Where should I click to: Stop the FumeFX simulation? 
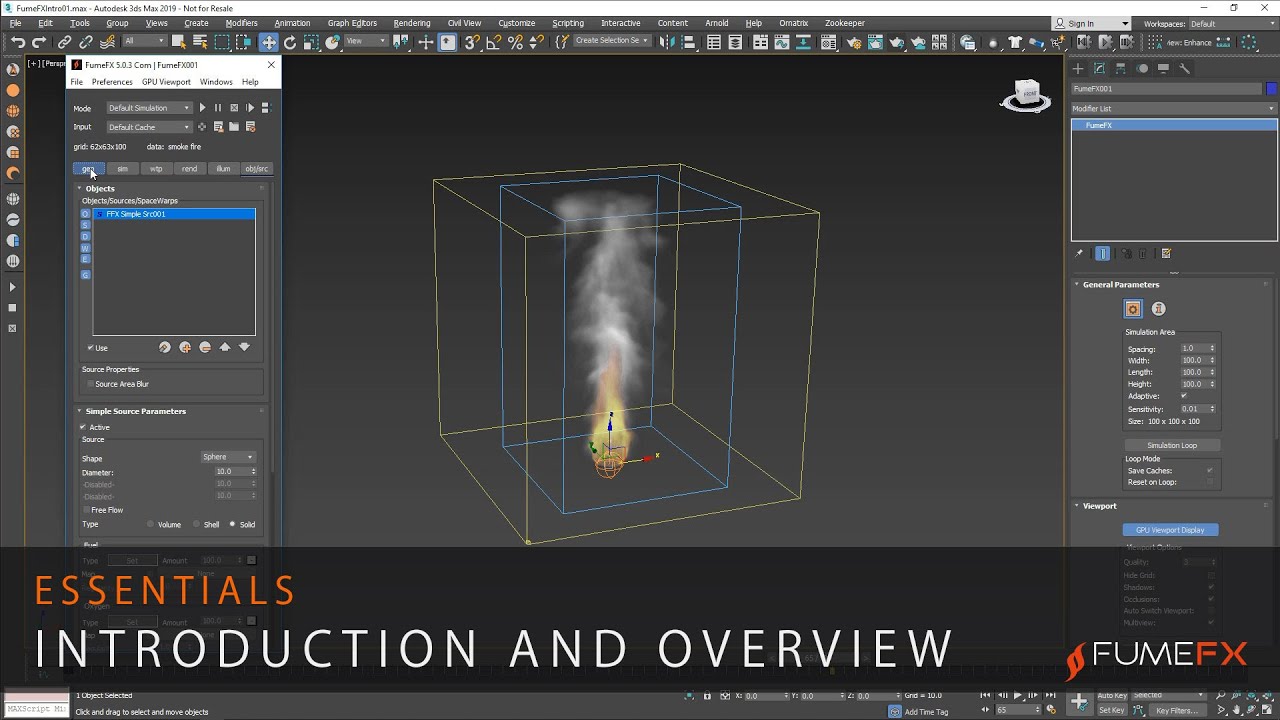(x=234, y=108)
